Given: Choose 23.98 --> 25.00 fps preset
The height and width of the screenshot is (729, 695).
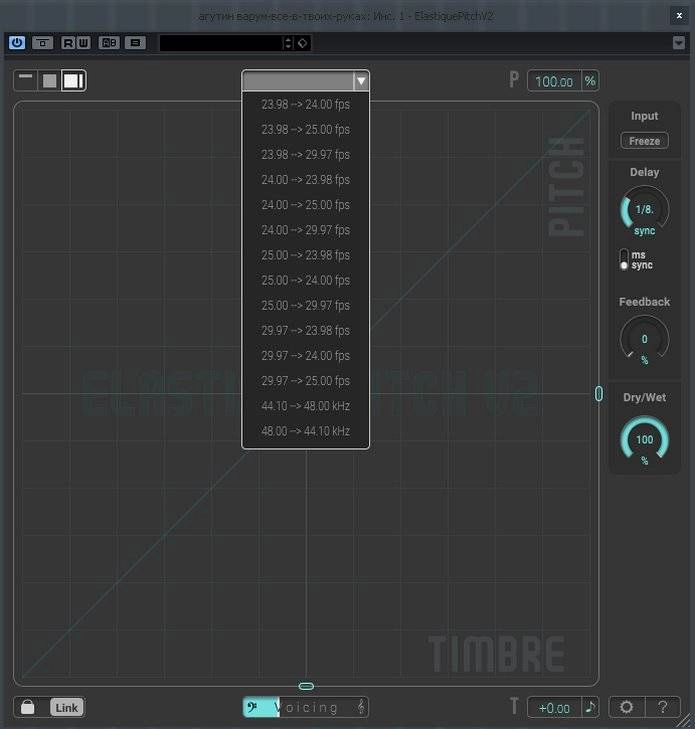Looking at the screenshot, I should tap(305, 129).
